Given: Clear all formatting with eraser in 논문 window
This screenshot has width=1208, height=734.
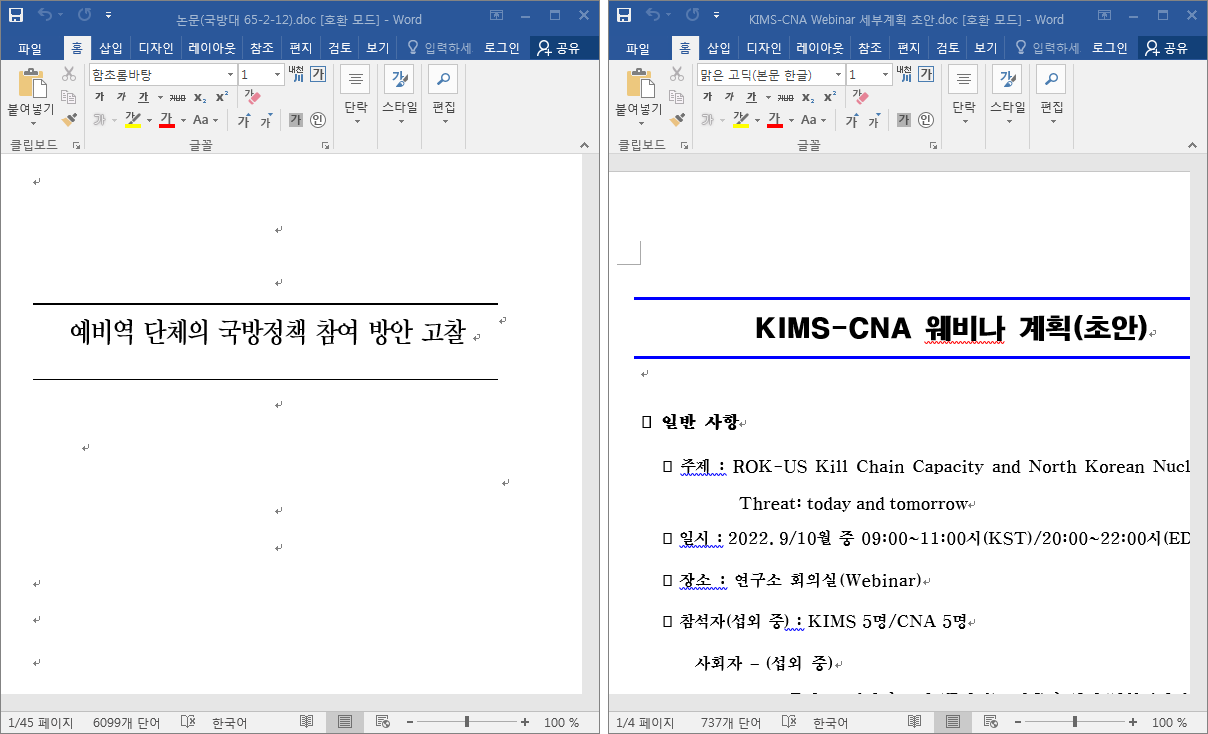Looking at the screenshot, I should pyautogui.click(x=252, y=97).
